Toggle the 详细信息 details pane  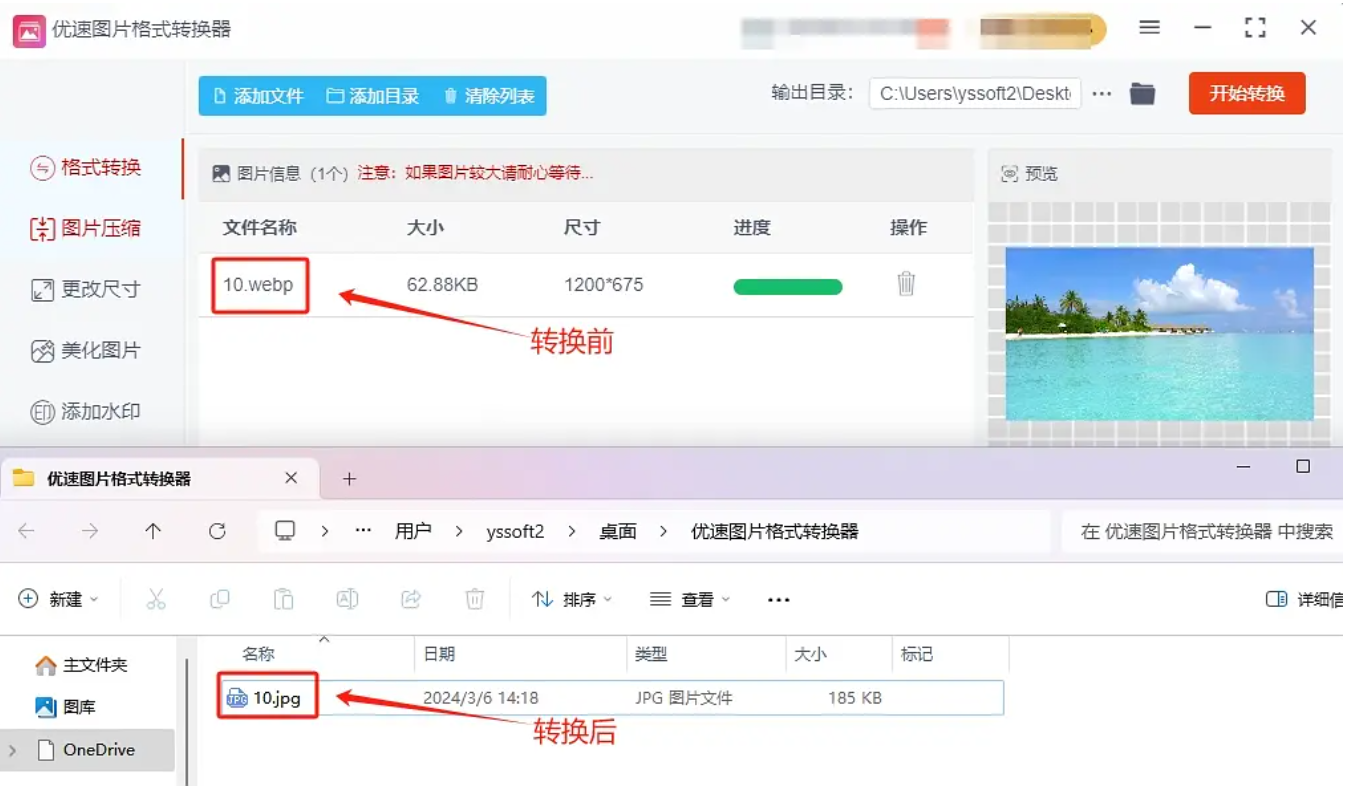coord(1304,599)
